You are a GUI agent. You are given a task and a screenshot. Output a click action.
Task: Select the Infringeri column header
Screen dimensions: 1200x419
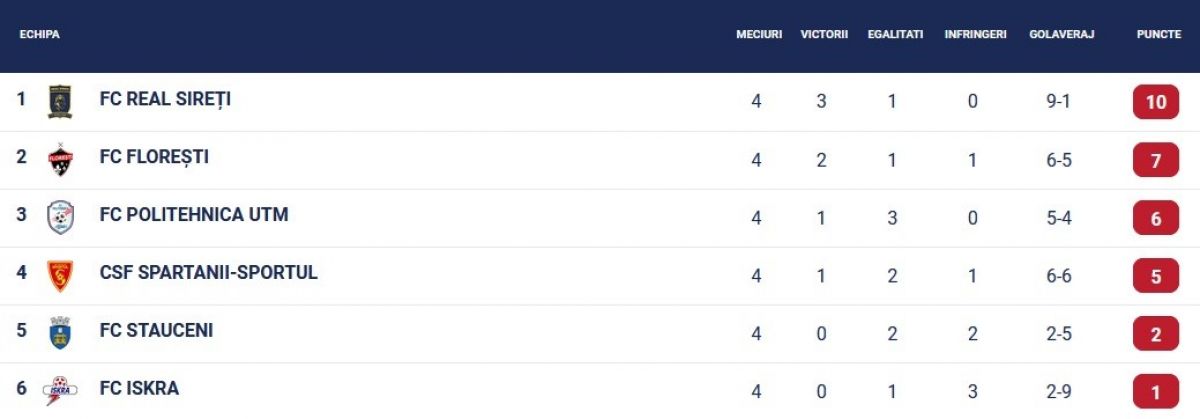[x=975, y=34]
